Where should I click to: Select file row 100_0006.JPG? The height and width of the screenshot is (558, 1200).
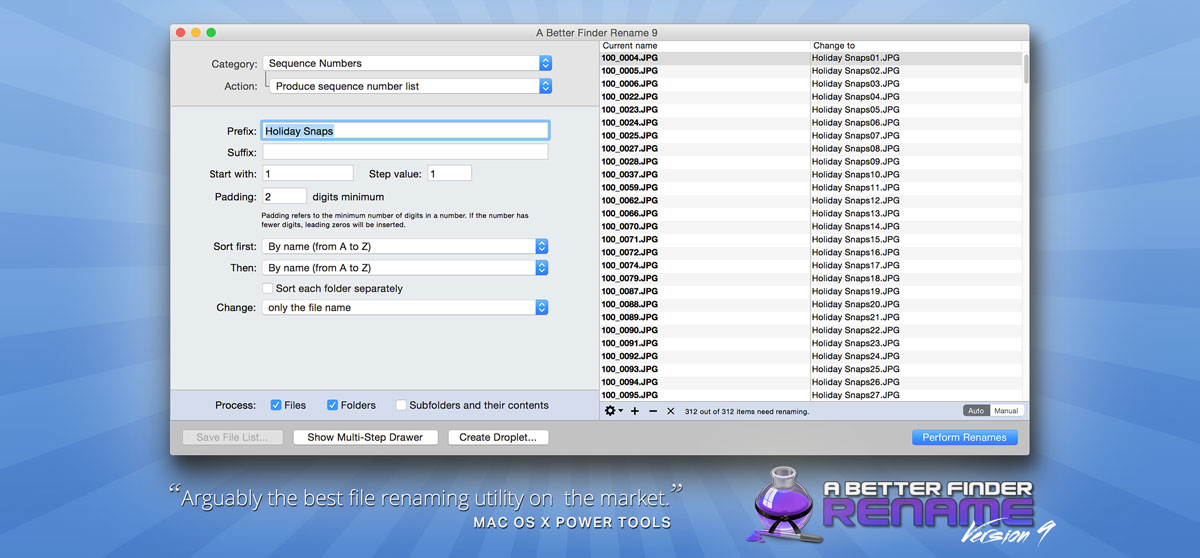(x=811, y=84)
